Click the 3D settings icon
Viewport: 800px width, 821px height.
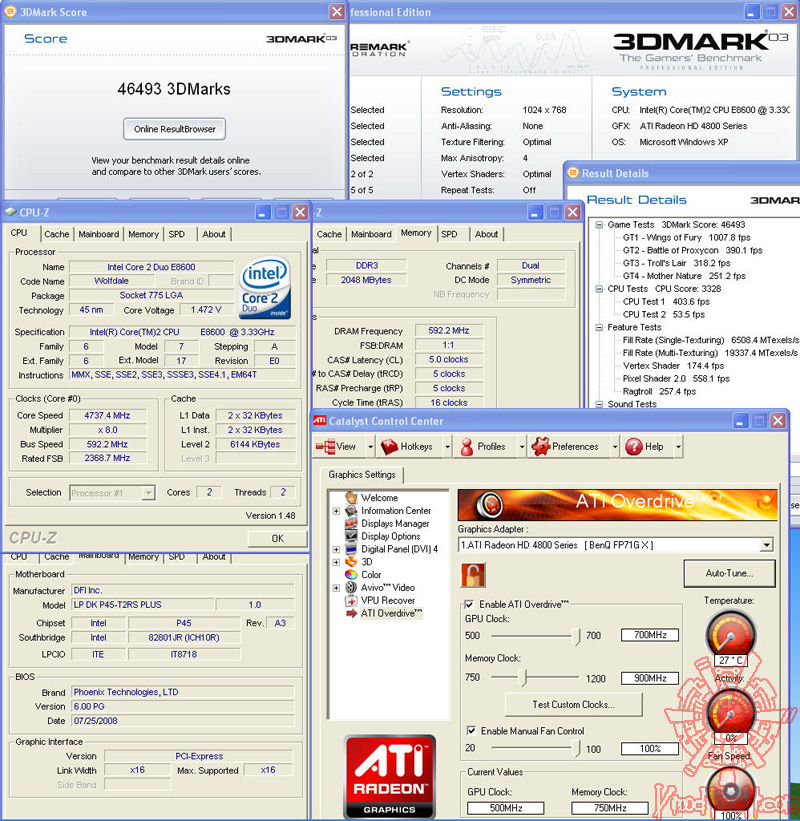coord(351,561)
